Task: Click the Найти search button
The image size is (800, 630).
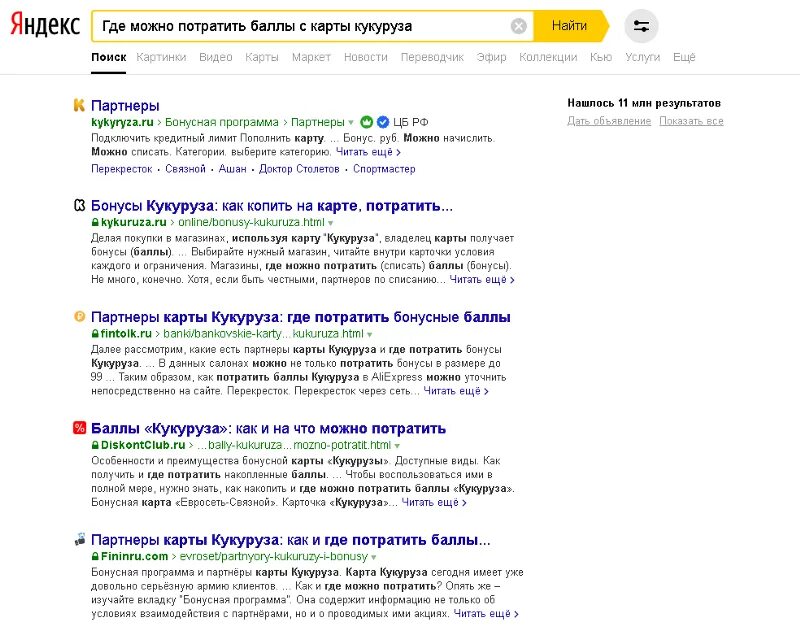Action: point(570,26)
